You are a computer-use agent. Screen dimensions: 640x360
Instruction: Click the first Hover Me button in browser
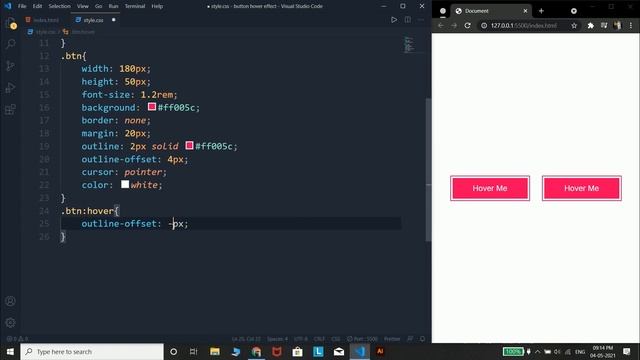click(x=490, y=188)
